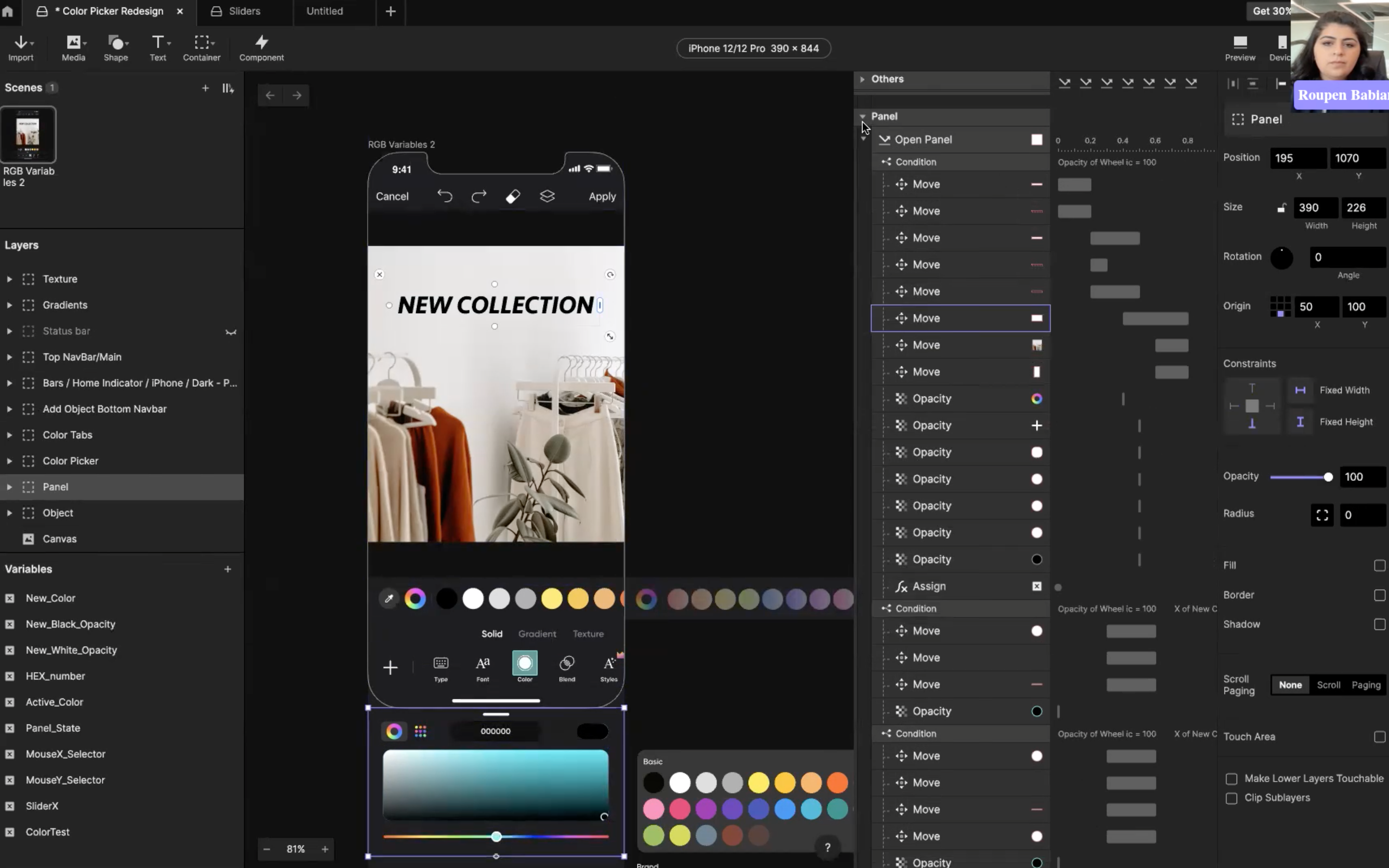Click the Opacity slider handle
The image size is (1389, 868).
[1327, 477]
